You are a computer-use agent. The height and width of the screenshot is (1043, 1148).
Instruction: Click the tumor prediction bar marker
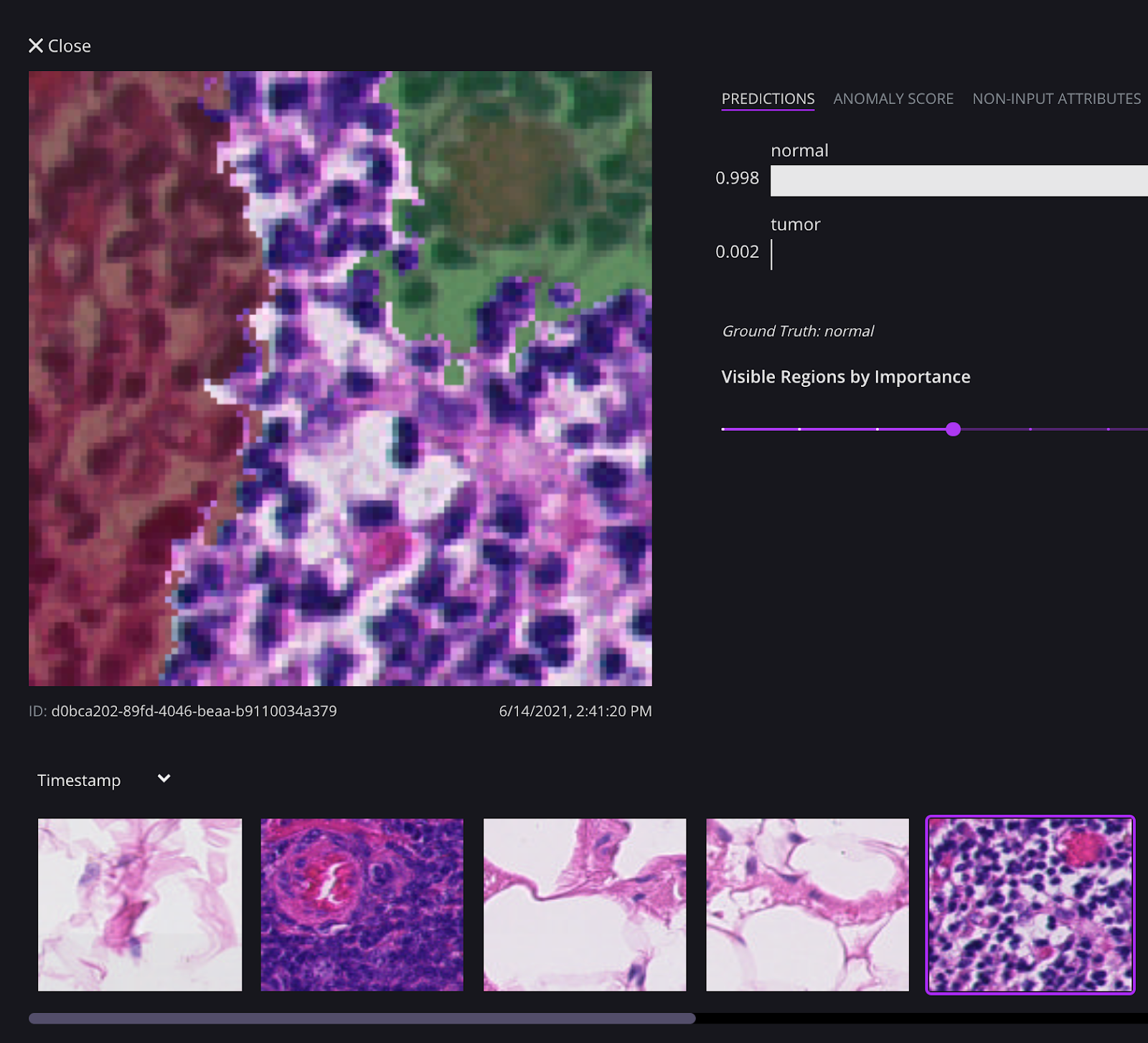tap(771, 255)
